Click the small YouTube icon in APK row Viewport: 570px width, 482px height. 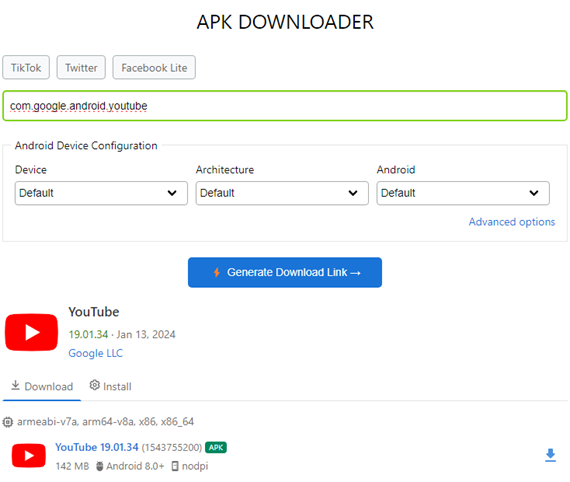pos(29,455)
